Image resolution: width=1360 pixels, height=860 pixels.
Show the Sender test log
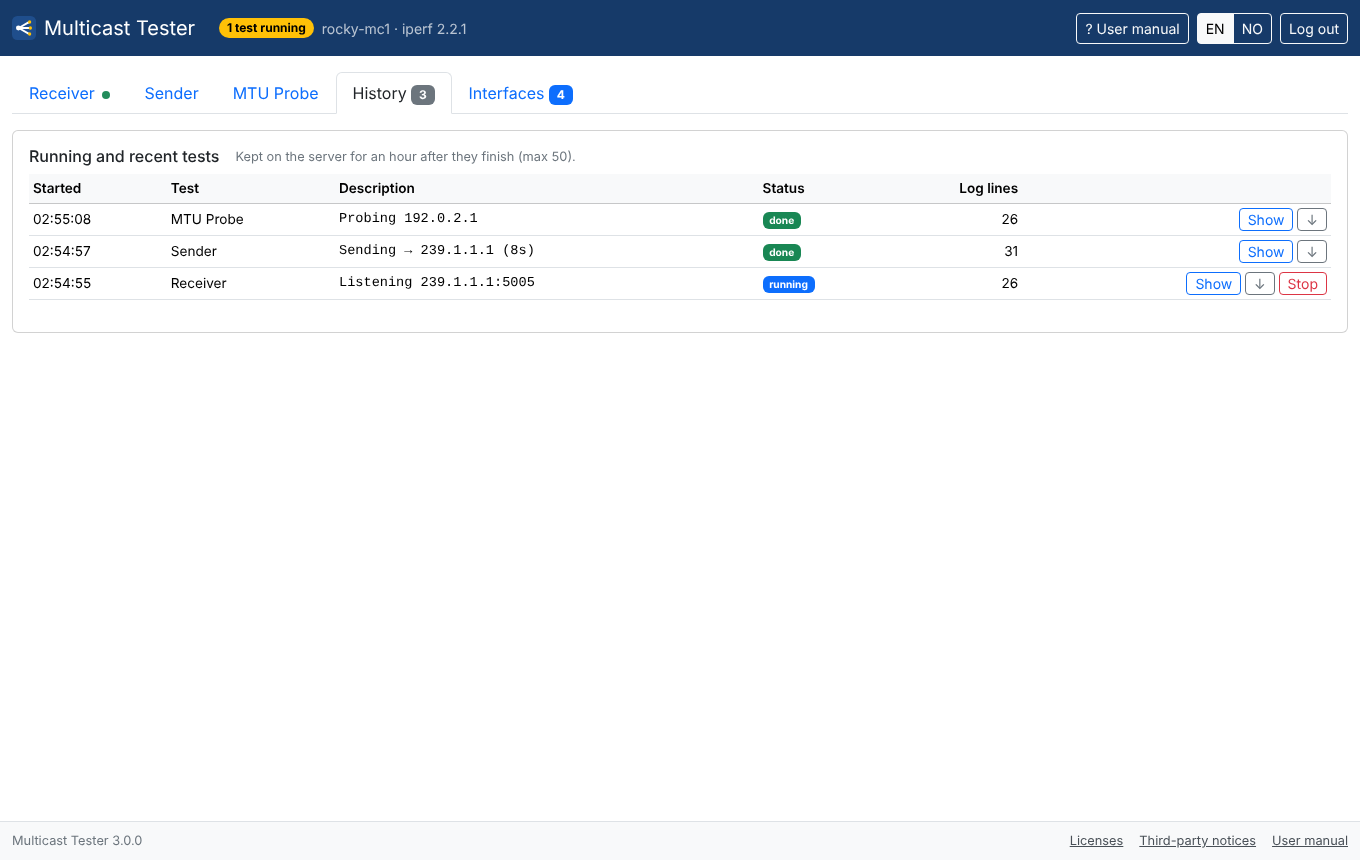(x=1266, y=252)
